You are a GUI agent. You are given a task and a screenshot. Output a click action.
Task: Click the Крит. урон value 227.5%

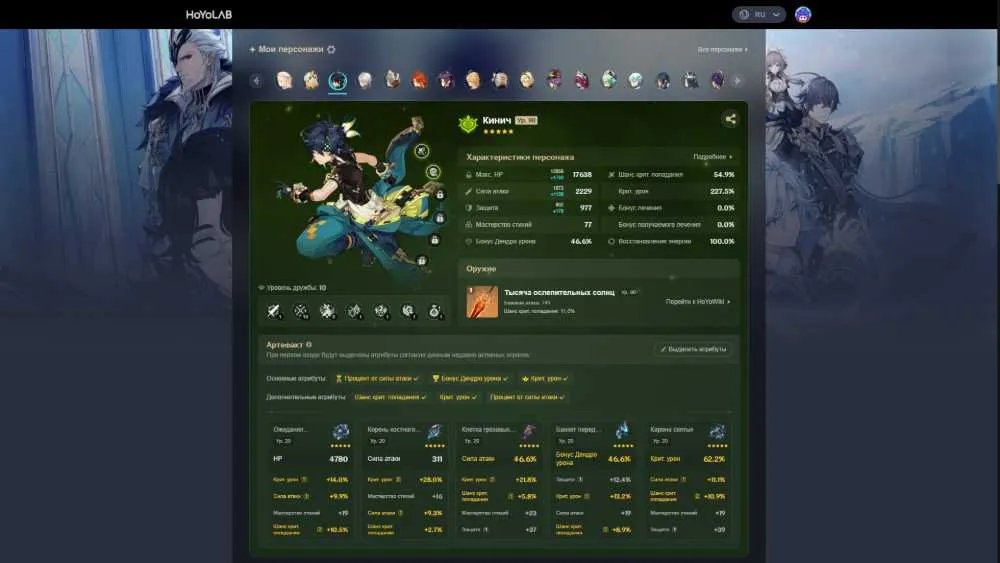click(722, 191)
